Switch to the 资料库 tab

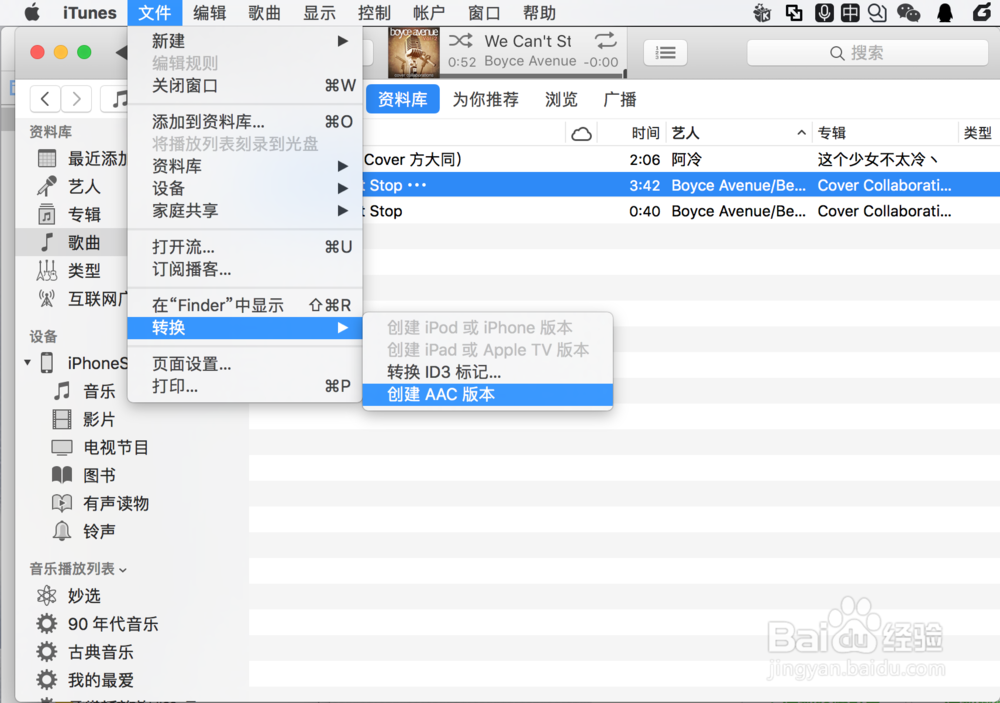click(x=402, y=99)
